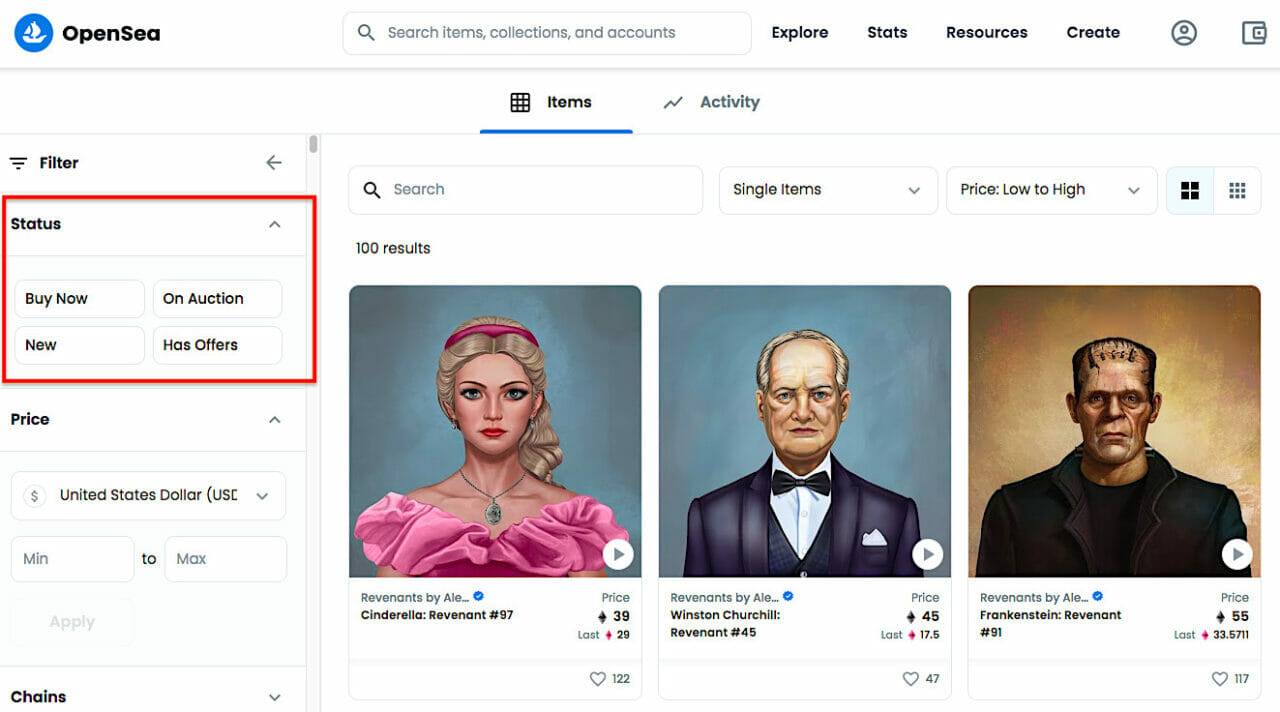Viewport: 1280px width, 712px height.
Task: Play the Cinderella Revenant animation
Action: click(x=618, y=554)
